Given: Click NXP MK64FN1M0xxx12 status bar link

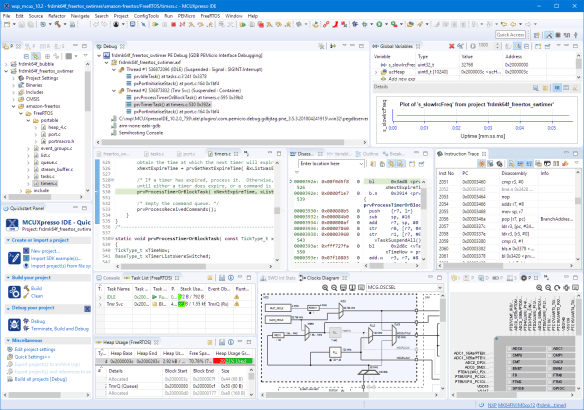Looking at the screenshot, I should (x=527, y=405).
